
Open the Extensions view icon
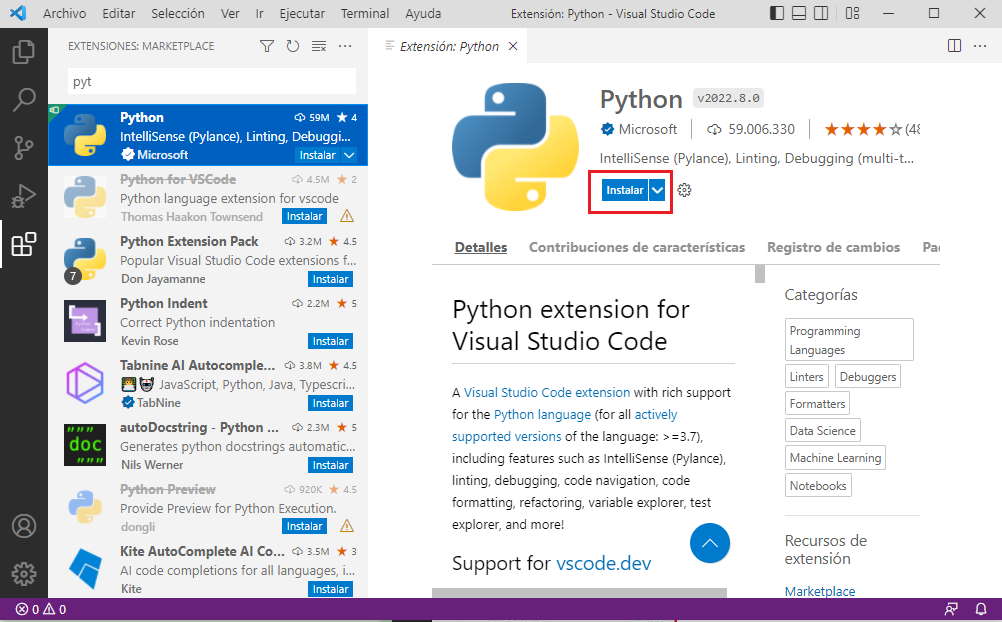click(x=24, y=244)
